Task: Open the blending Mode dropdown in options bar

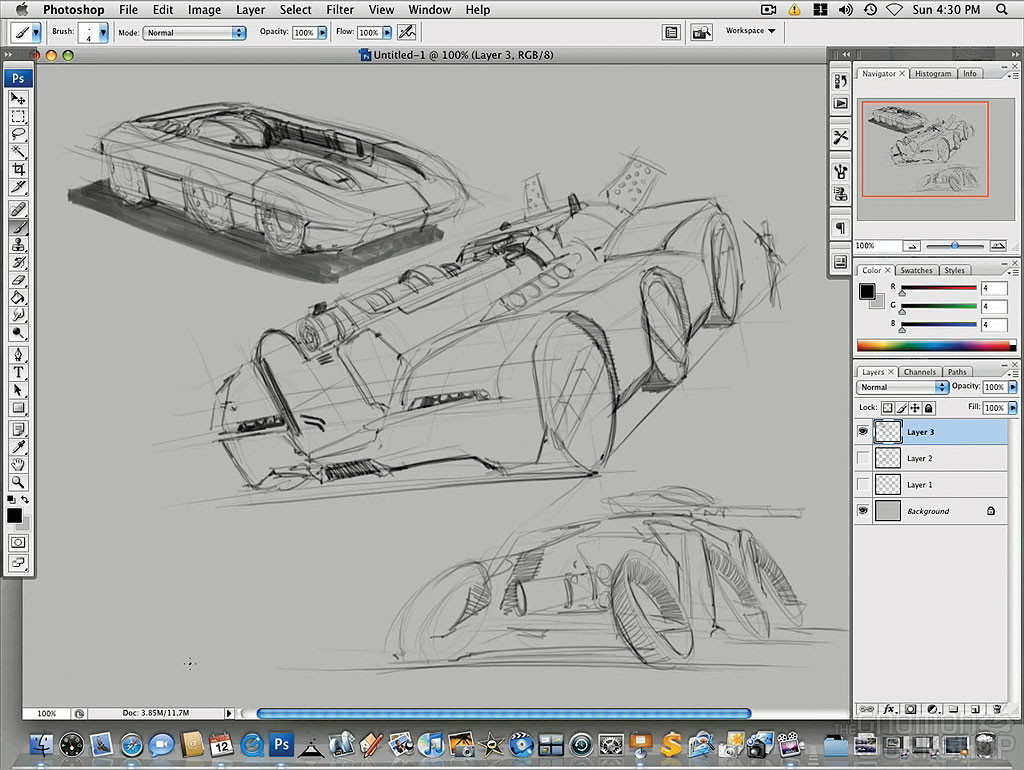Action: click(195, 31)
